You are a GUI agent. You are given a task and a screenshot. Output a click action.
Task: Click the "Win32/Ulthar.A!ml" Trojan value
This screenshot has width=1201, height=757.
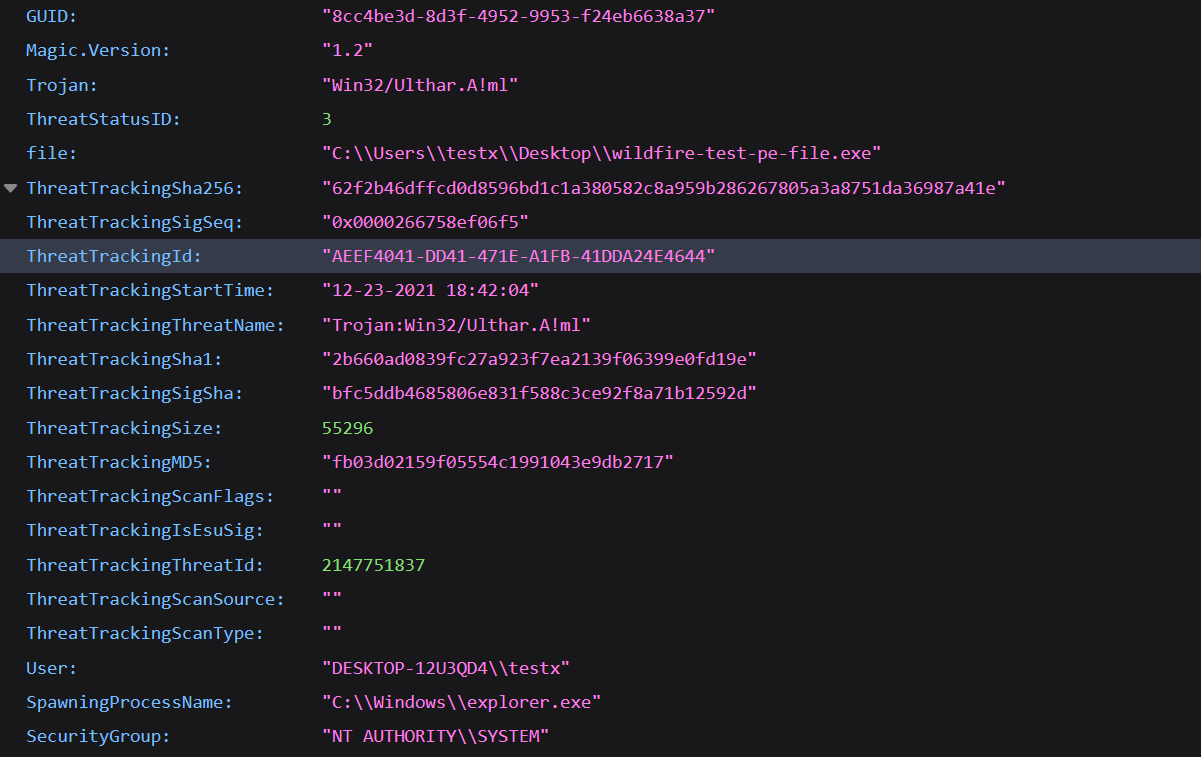[420, 85]
